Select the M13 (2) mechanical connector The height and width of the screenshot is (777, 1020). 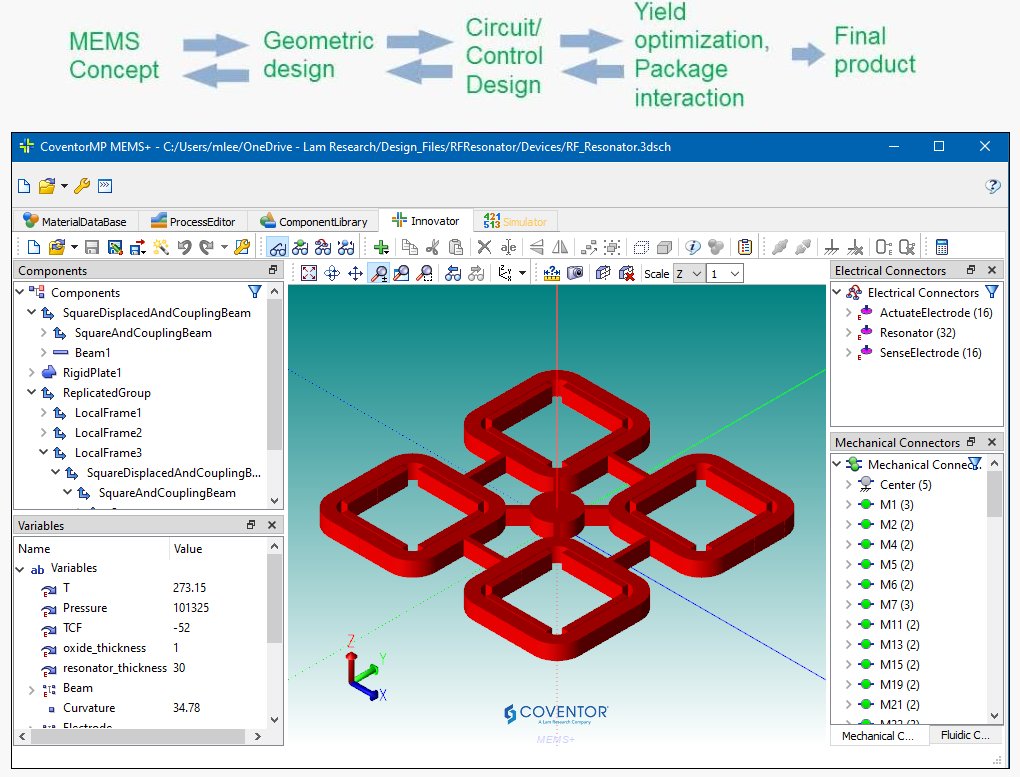click(899, 644)
